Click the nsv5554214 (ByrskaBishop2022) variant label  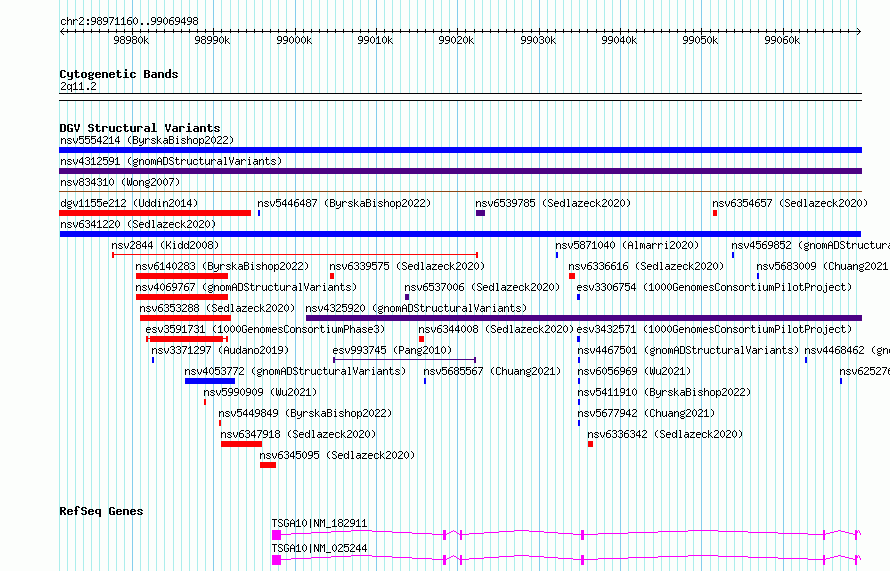[x=147, y=140]
